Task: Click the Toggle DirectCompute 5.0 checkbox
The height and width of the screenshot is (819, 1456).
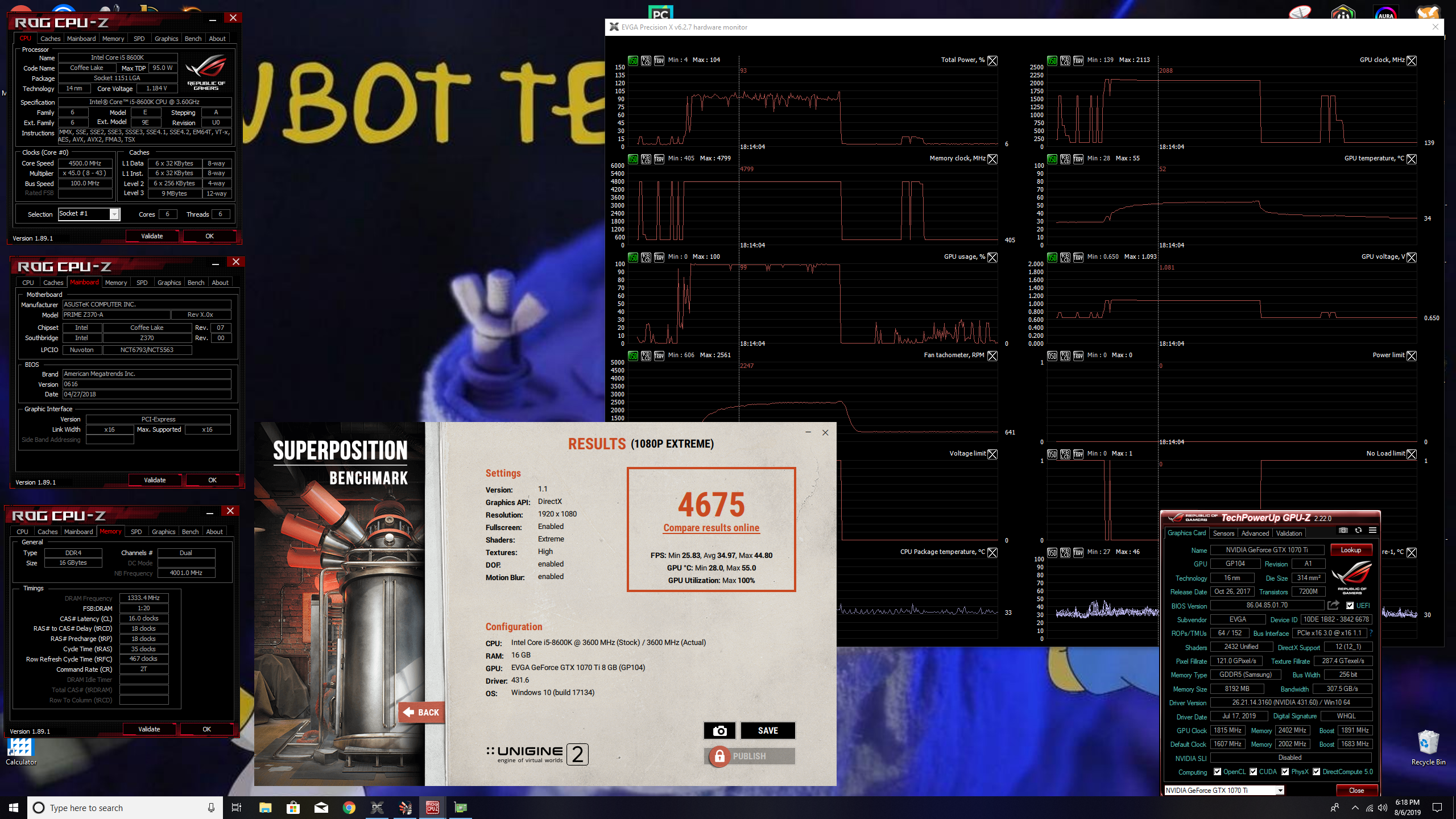Action: tap(1316, 772)
